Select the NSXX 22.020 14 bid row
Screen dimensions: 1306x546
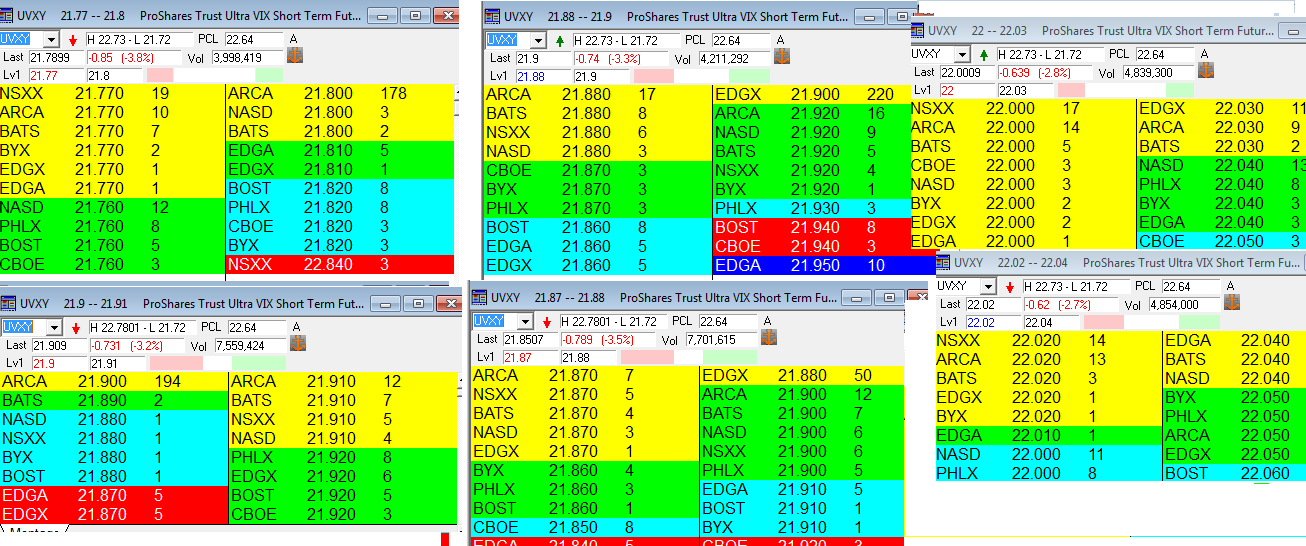1048,340
